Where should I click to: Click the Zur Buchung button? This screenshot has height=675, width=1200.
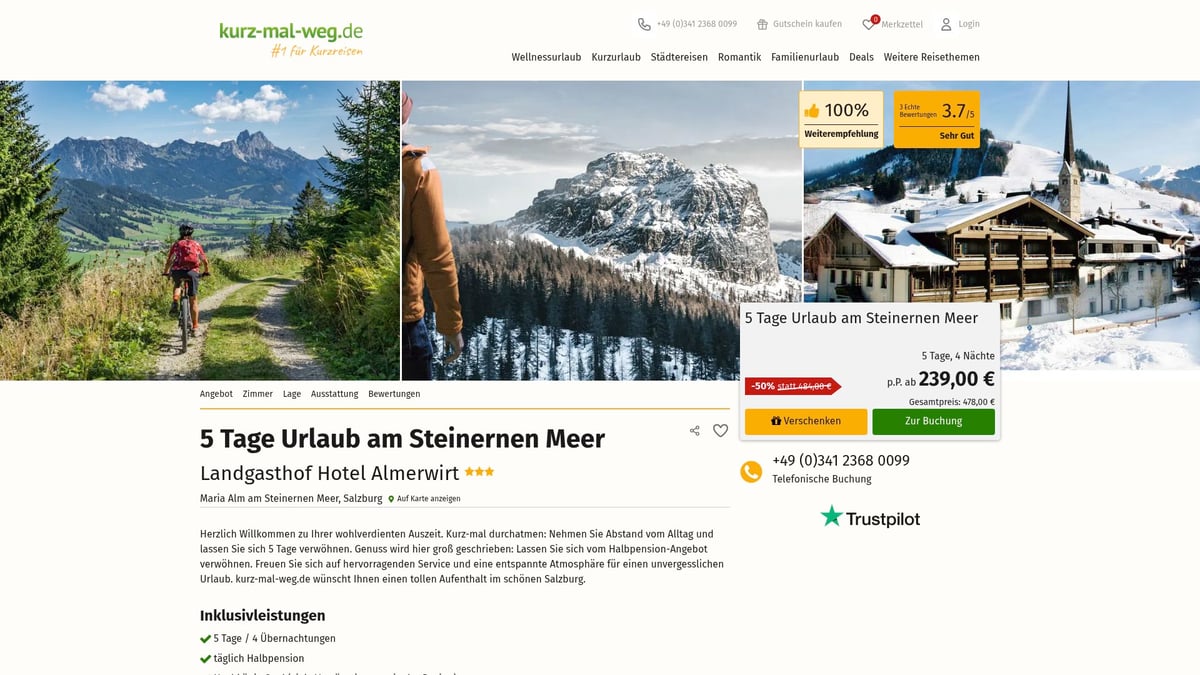click(x=933, y=421)
